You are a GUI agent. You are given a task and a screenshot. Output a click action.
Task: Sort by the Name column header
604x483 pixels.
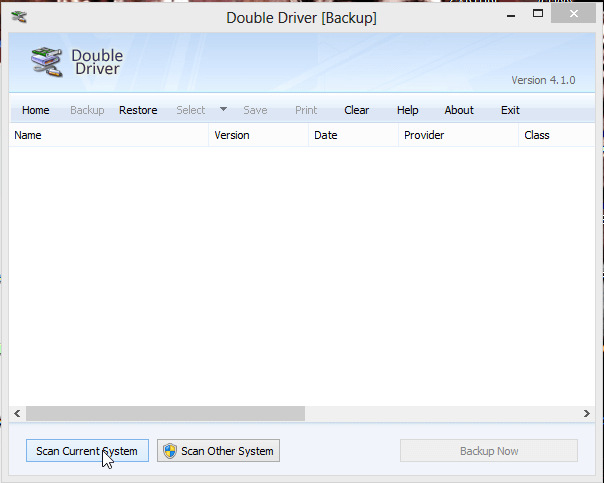click(109, 135)
